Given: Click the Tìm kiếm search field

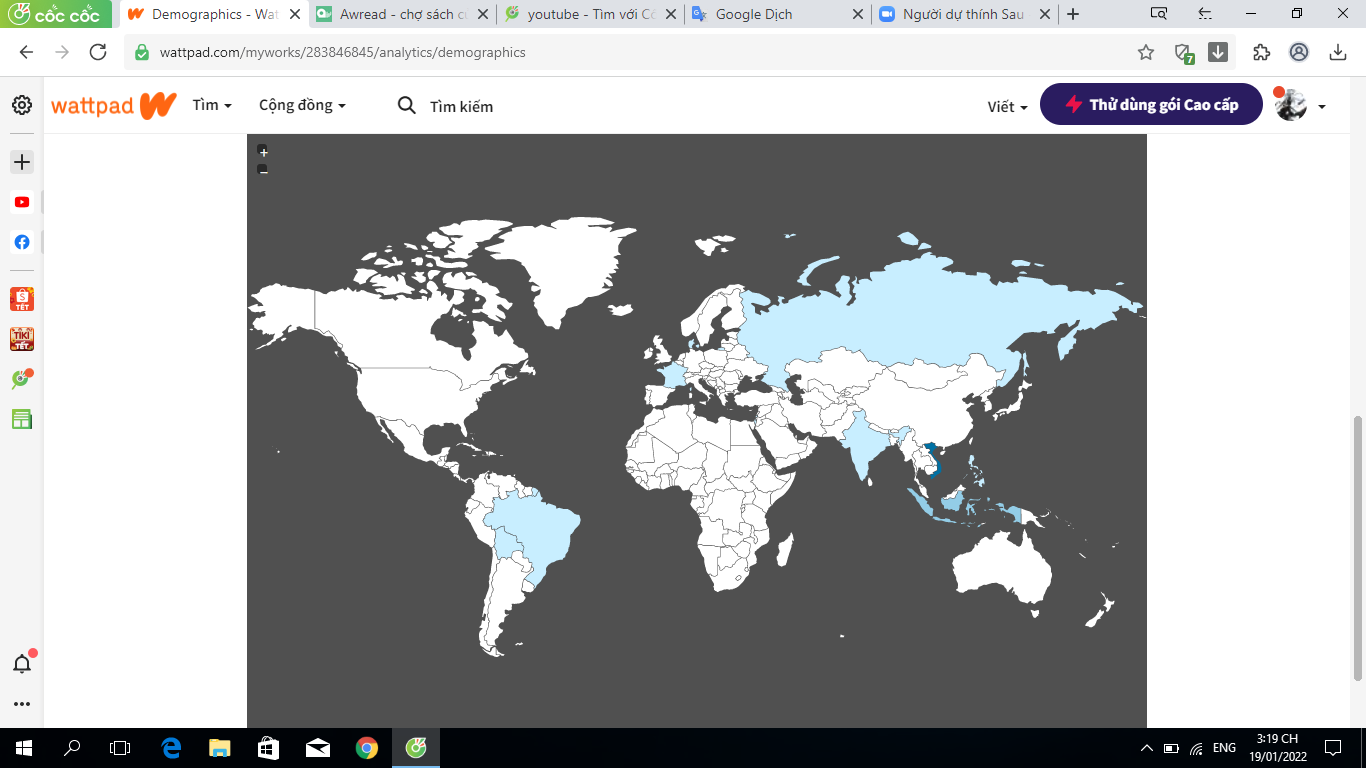Looking at the screenshot, I should pos(461,106).
